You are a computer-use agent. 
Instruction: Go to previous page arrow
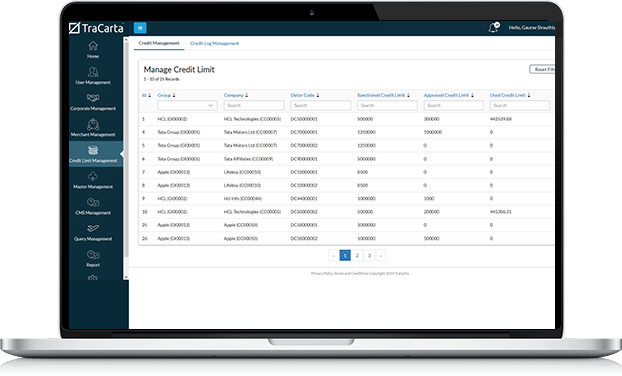tap(333, 256)
